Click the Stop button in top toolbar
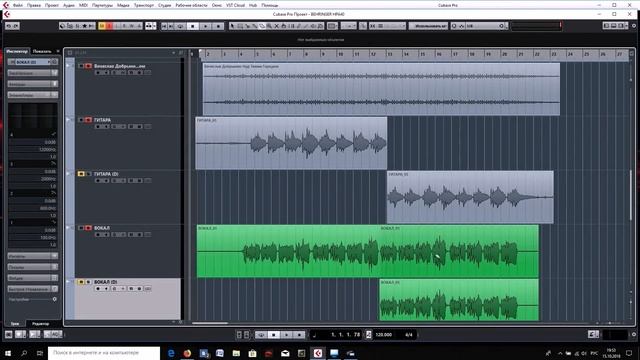 tap(193, 26)
